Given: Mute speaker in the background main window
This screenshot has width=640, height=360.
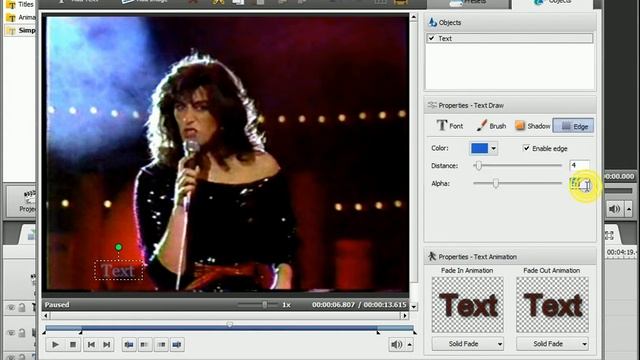Looking at the screenshot, I should pos(614,209).
